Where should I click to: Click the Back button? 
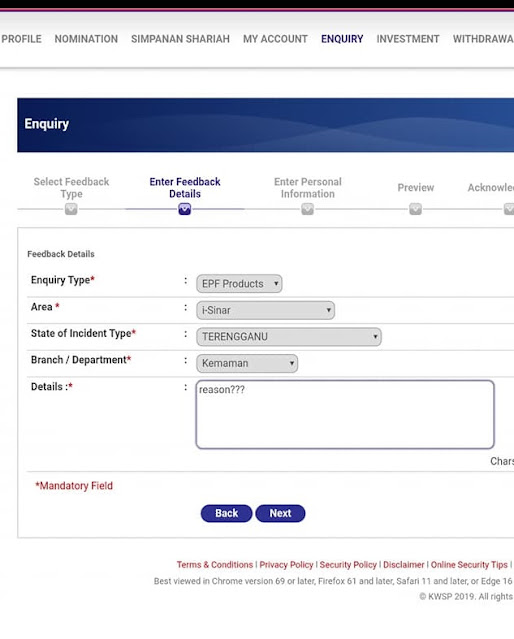226,513
